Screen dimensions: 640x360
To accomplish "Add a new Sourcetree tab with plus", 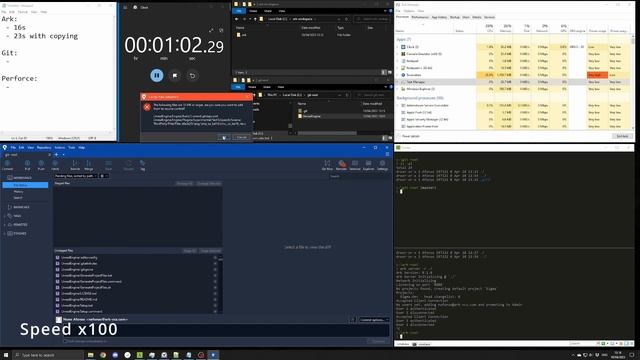I will pos(56,155).
